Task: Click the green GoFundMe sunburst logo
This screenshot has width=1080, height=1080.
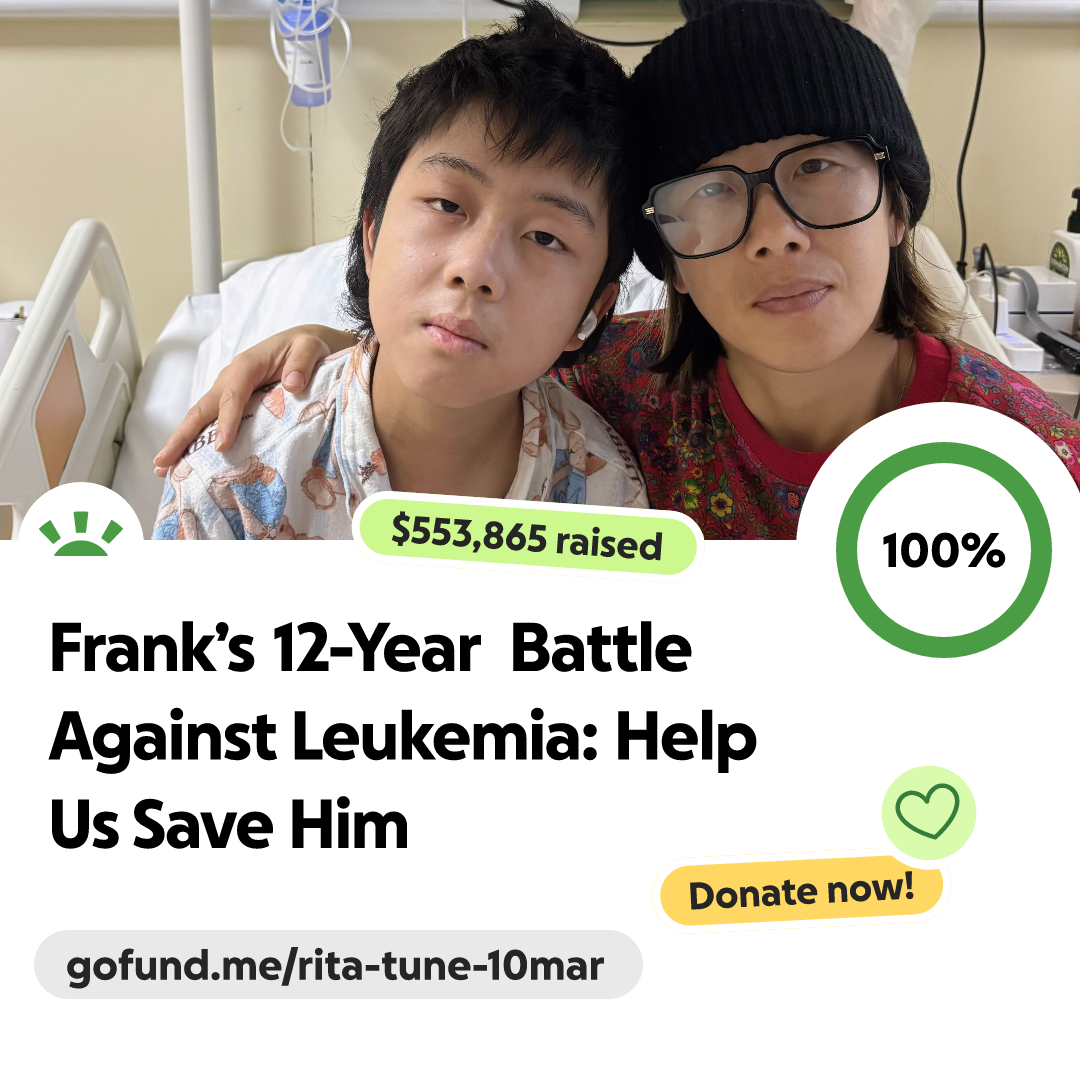Action: (81, 533)
